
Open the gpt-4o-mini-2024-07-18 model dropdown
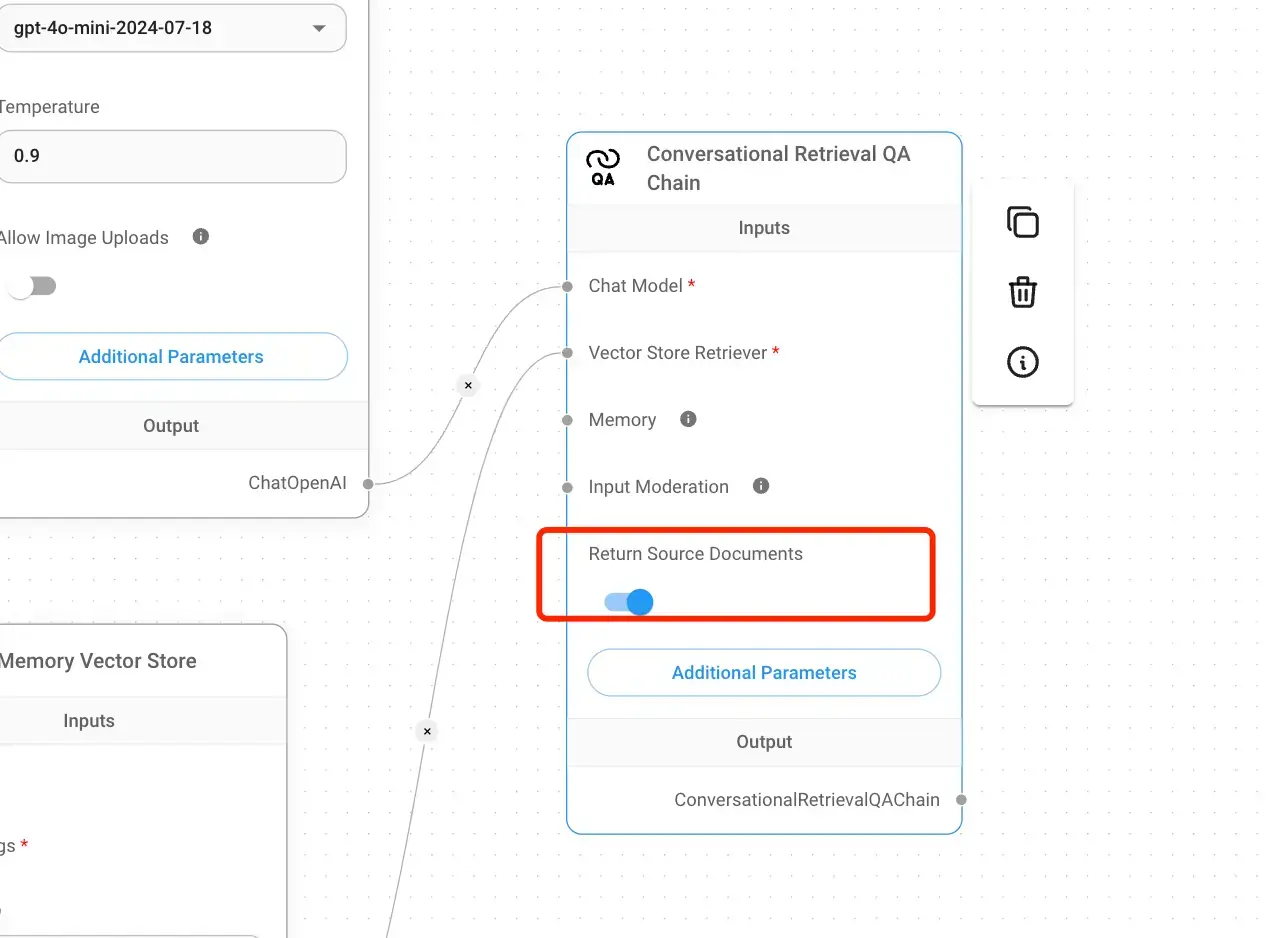click(x=170, y=28)
